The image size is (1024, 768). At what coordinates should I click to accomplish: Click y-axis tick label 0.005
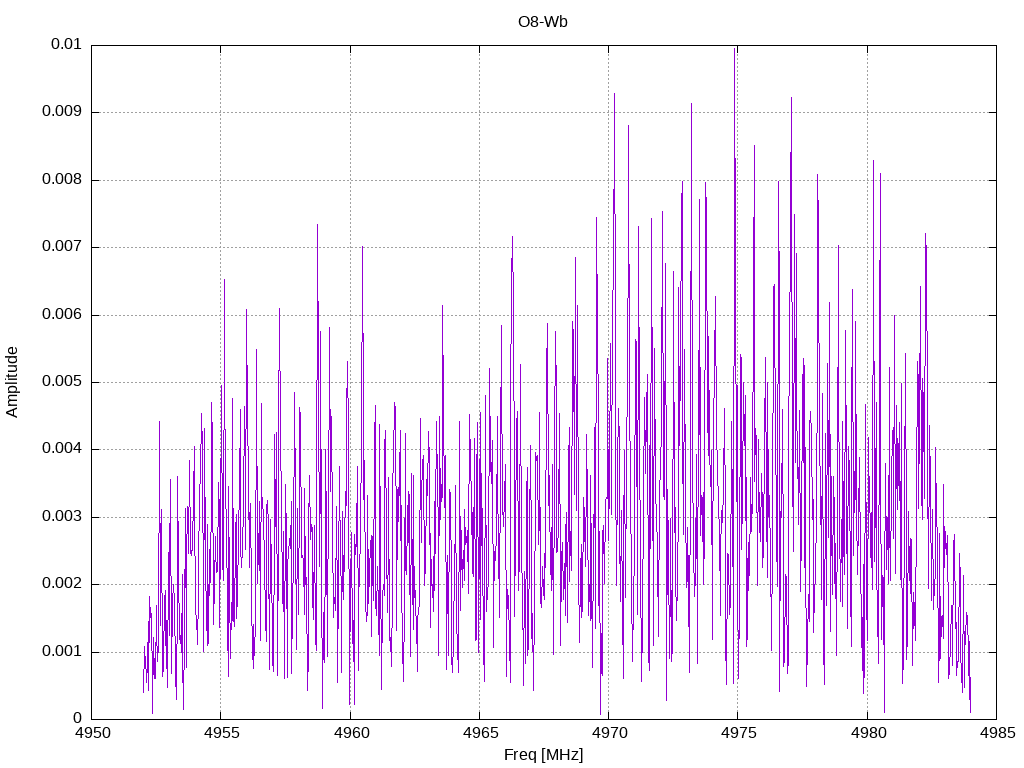pos(62,382)
